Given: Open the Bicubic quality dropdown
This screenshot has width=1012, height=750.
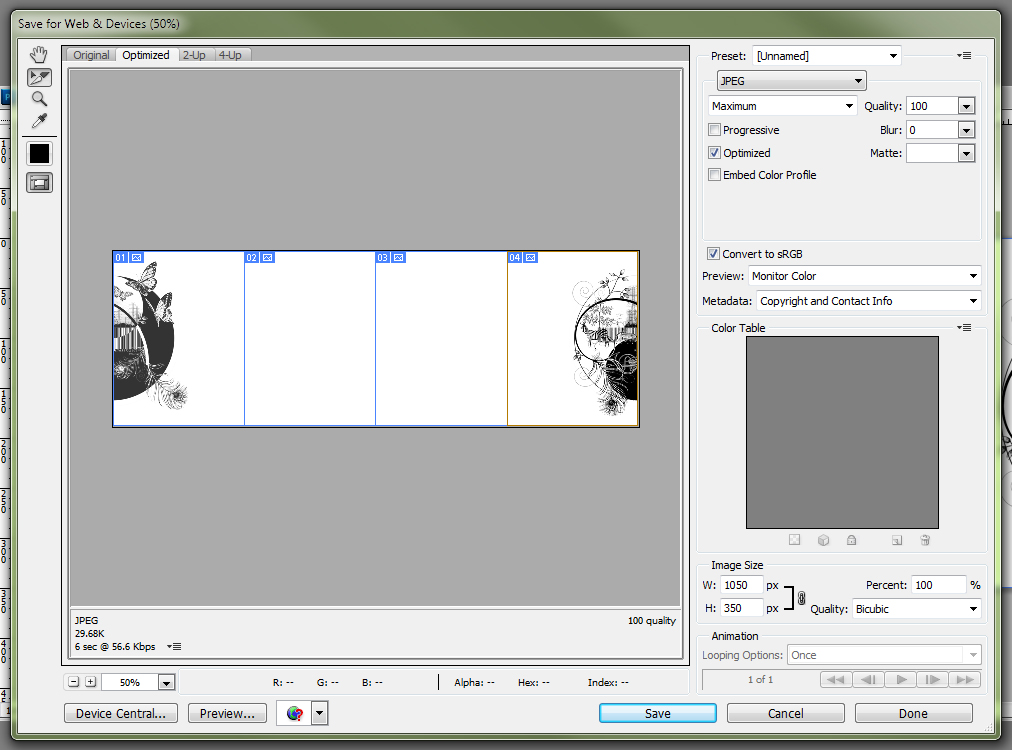Looking at the screenshot, I should tap(915, 609).
